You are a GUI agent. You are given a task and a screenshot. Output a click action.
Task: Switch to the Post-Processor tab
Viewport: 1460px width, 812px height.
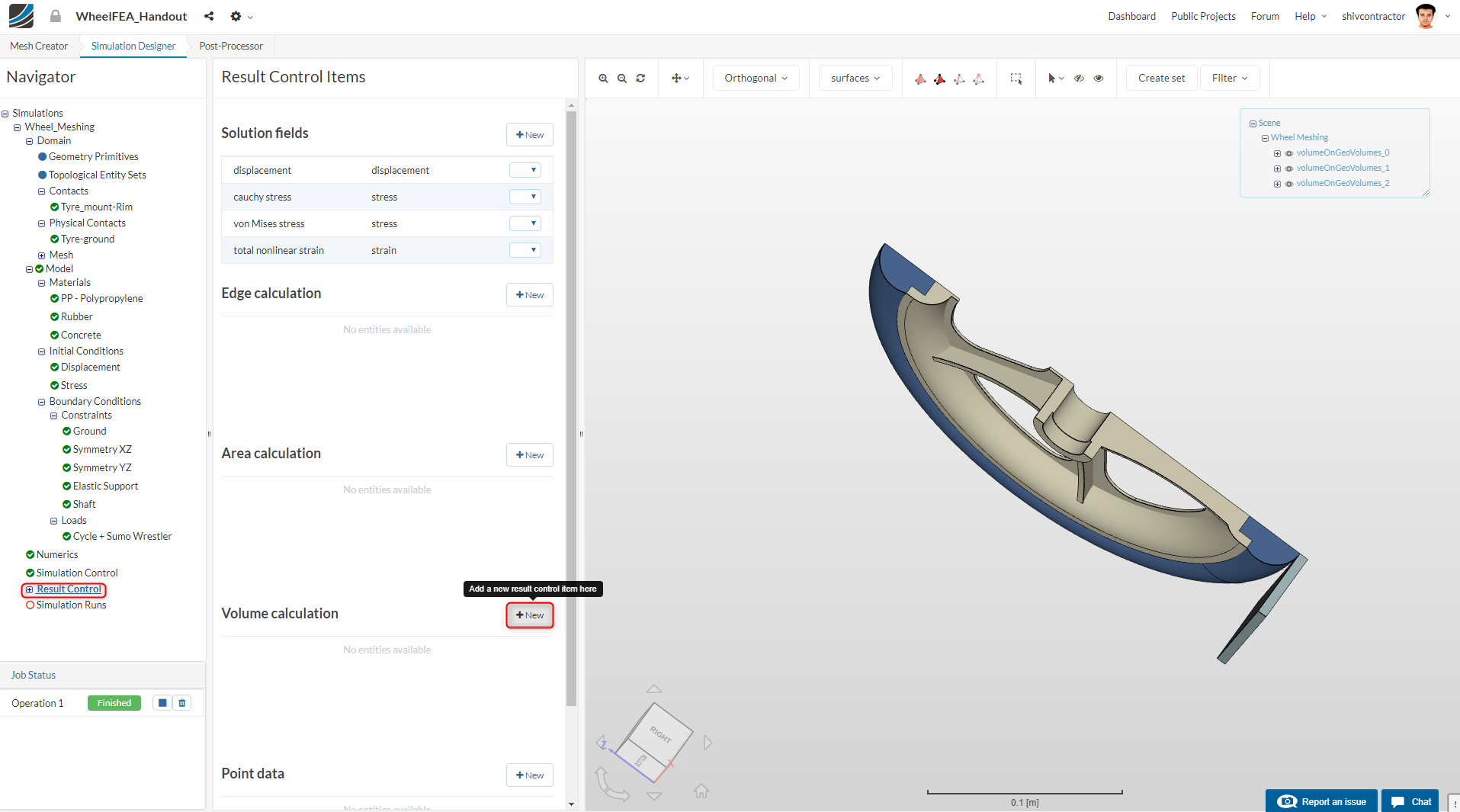(x=231, y=46)
